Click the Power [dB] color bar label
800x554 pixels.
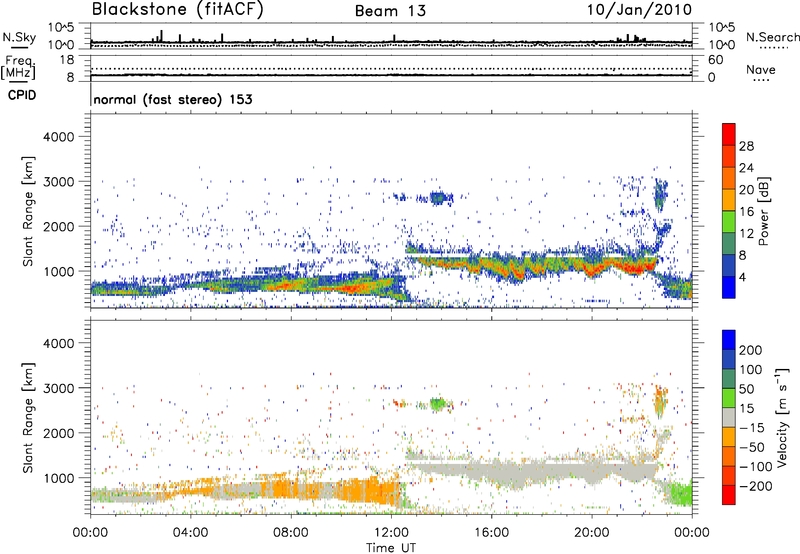(x=763, y=211)
